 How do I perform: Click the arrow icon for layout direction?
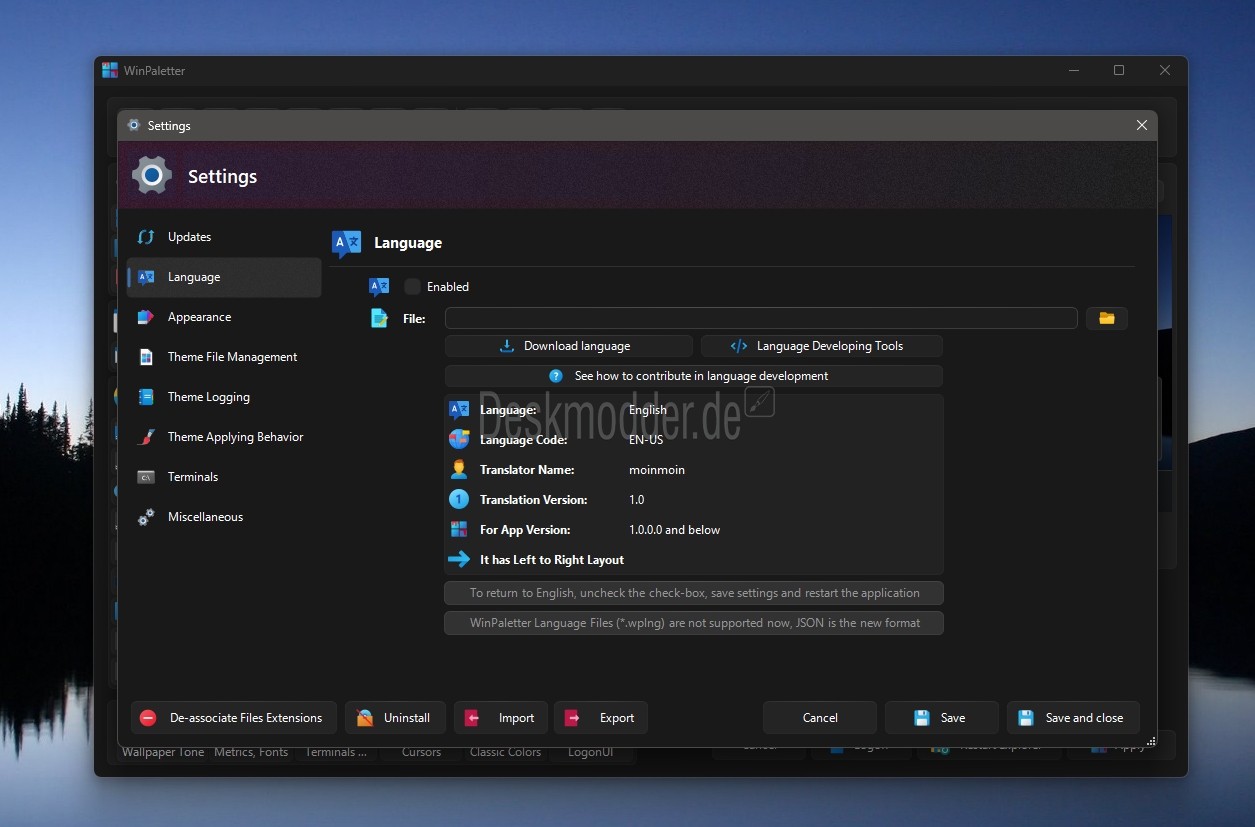pos(459,559)
